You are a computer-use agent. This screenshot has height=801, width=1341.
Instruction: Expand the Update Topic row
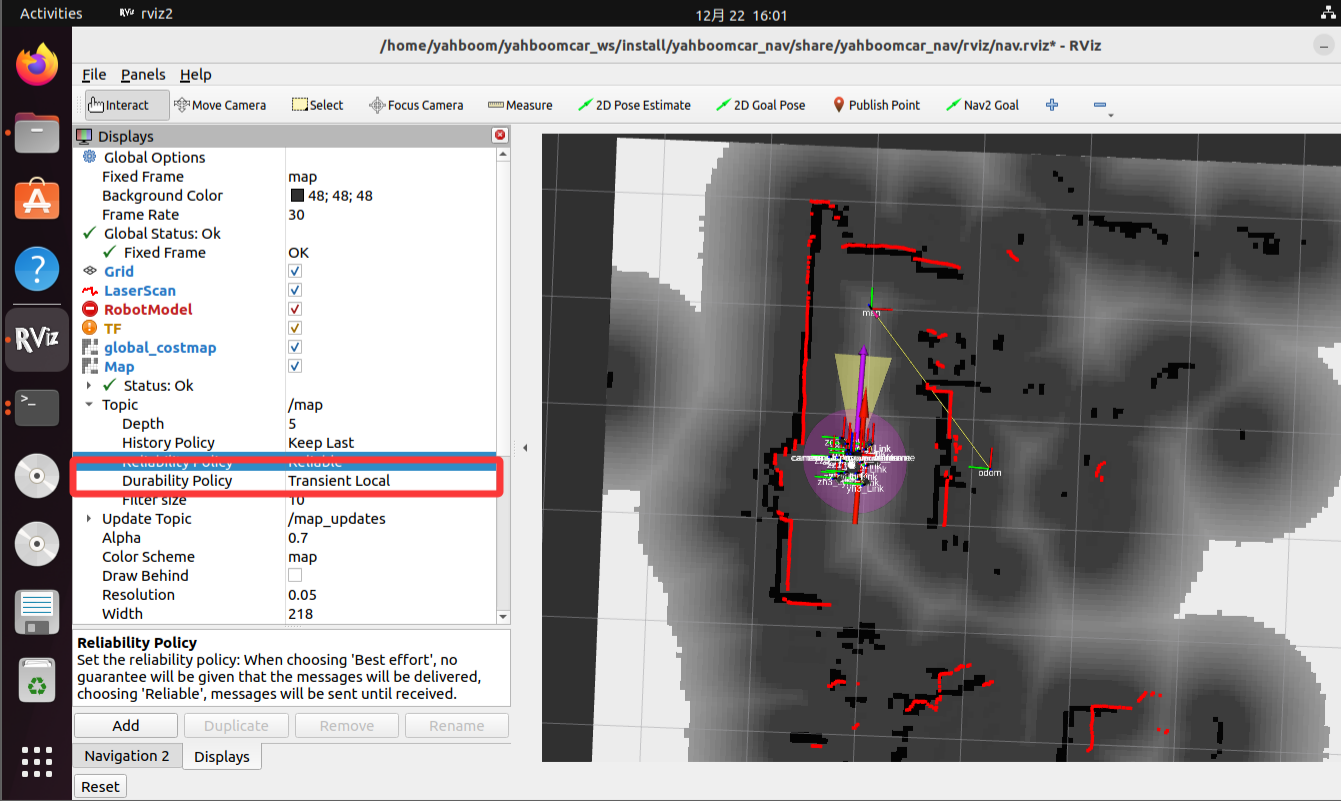[90, 519]
